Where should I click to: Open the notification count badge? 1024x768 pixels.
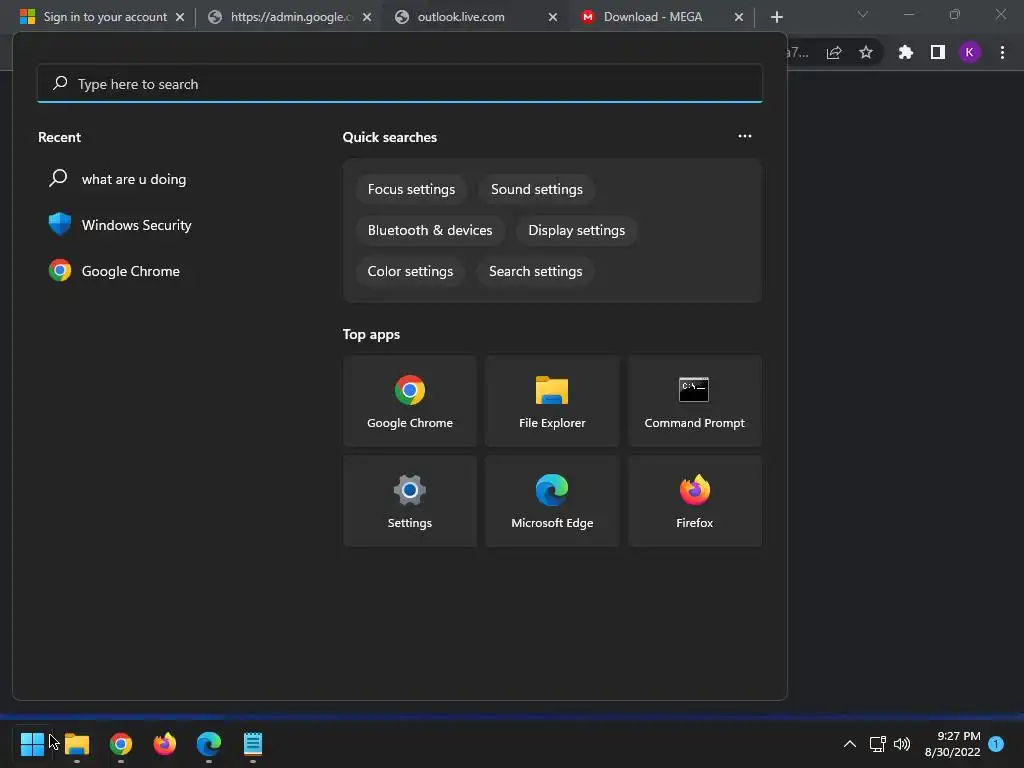[x=996, y=743]
